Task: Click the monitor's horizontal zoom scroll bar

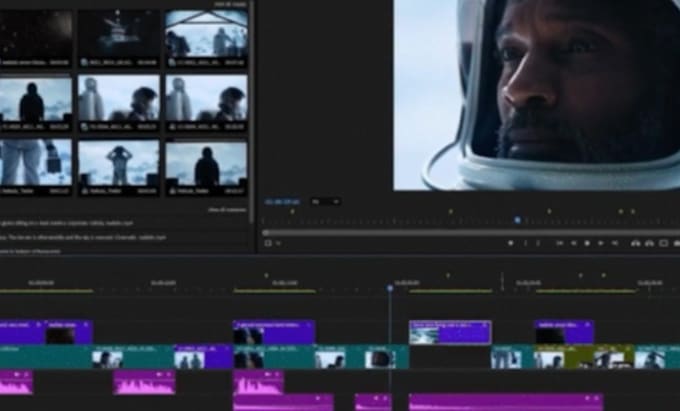Action: [x=471, y=233]
